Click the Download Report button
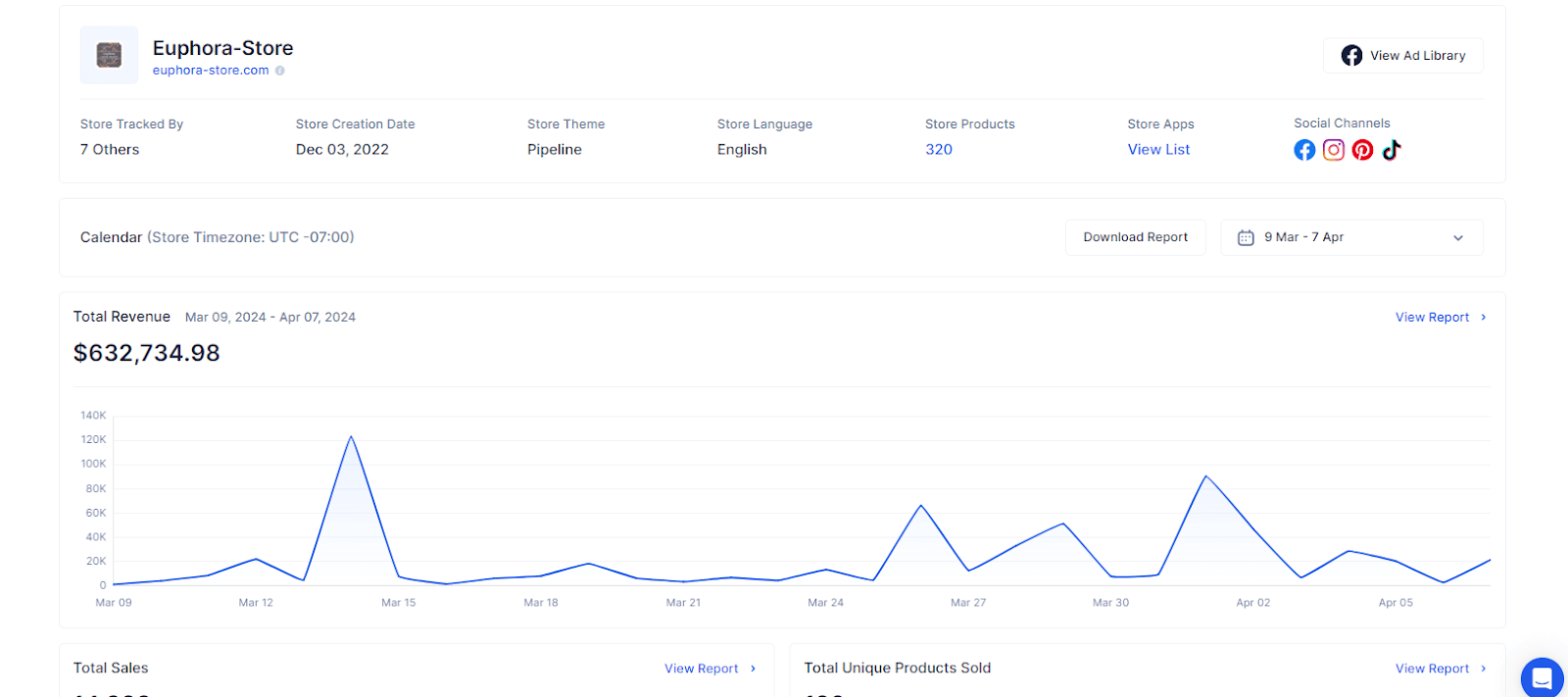The height and width of the screenshot is (697, 1568). click(1135, 237)
